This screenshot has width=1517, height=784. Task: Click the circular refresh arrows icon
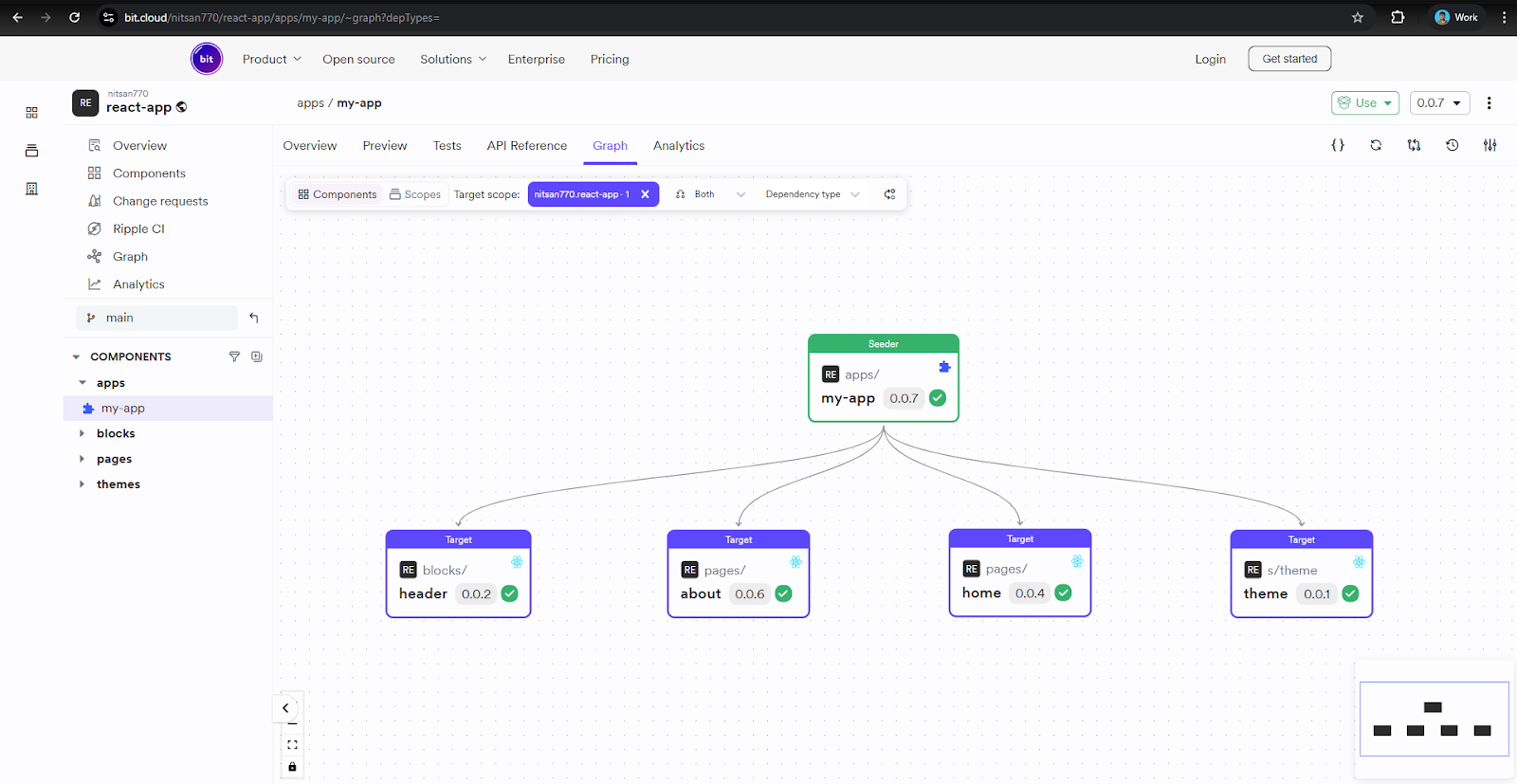(x=1376, y=145)
